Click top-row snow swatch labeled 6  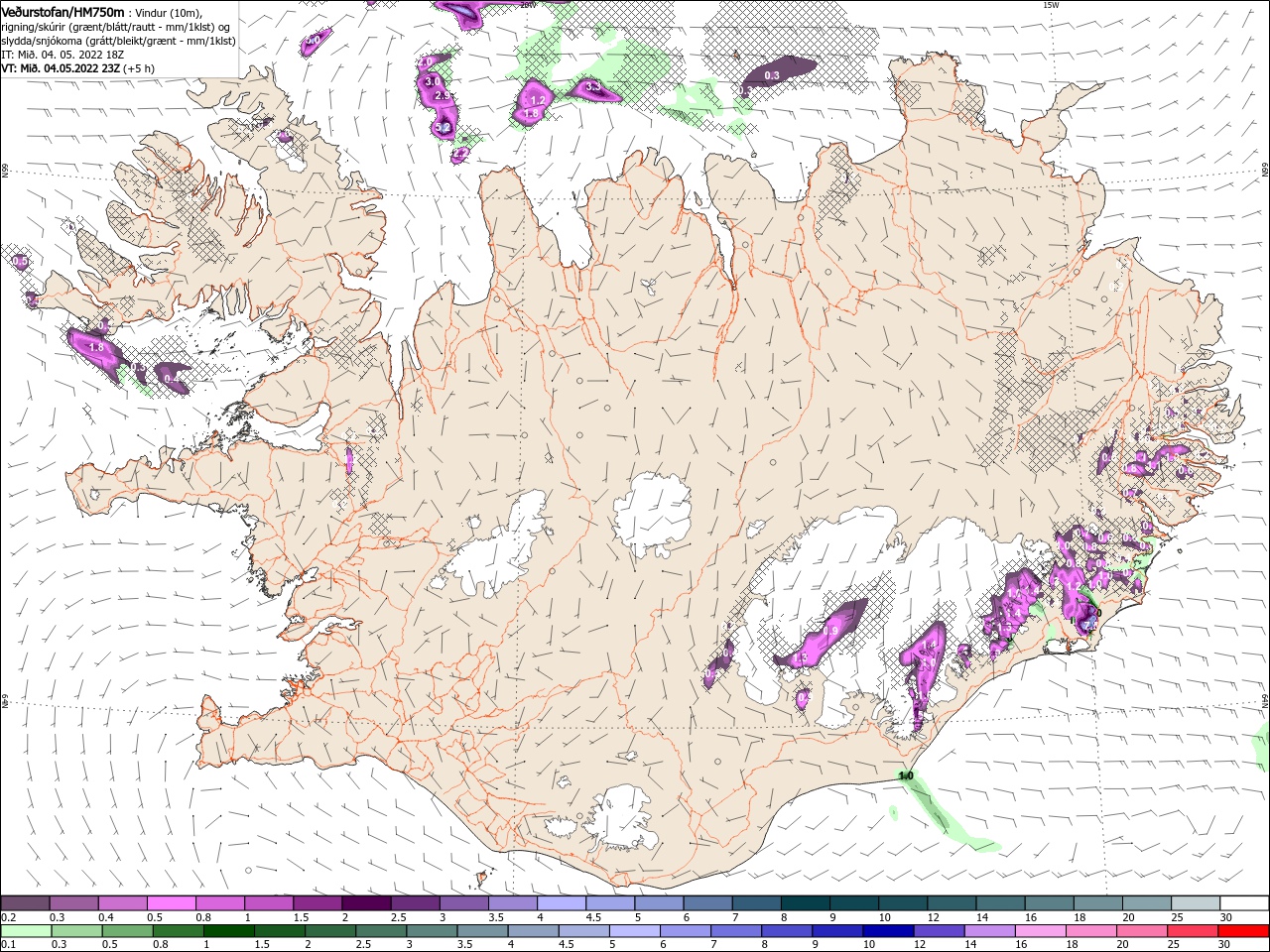(x=707, y=903)
